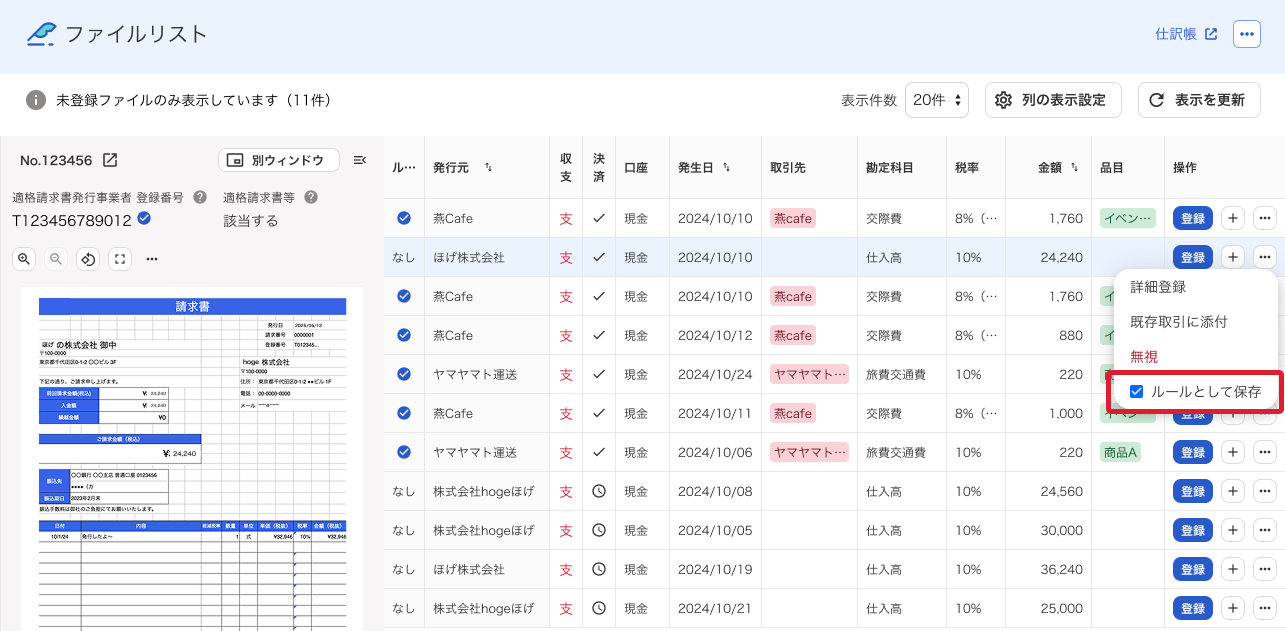Click rule check icon in 燕Cafe 2024/10/11 row
This screenshot has height=631, width=1285.
[x=404, y=413]
